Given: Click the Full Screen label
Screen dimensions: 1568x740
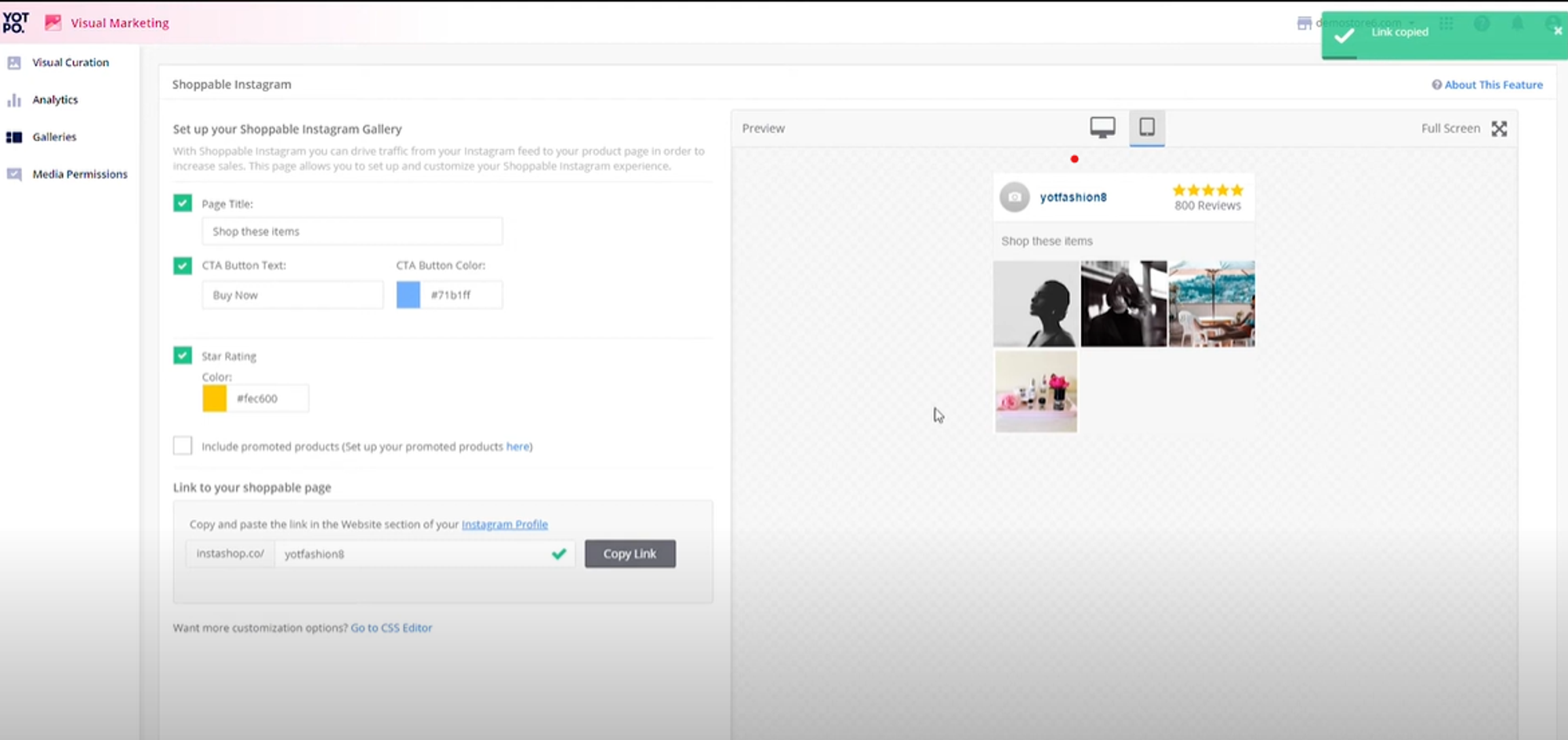Looking at the screenshot, I should coord(1450,129).
